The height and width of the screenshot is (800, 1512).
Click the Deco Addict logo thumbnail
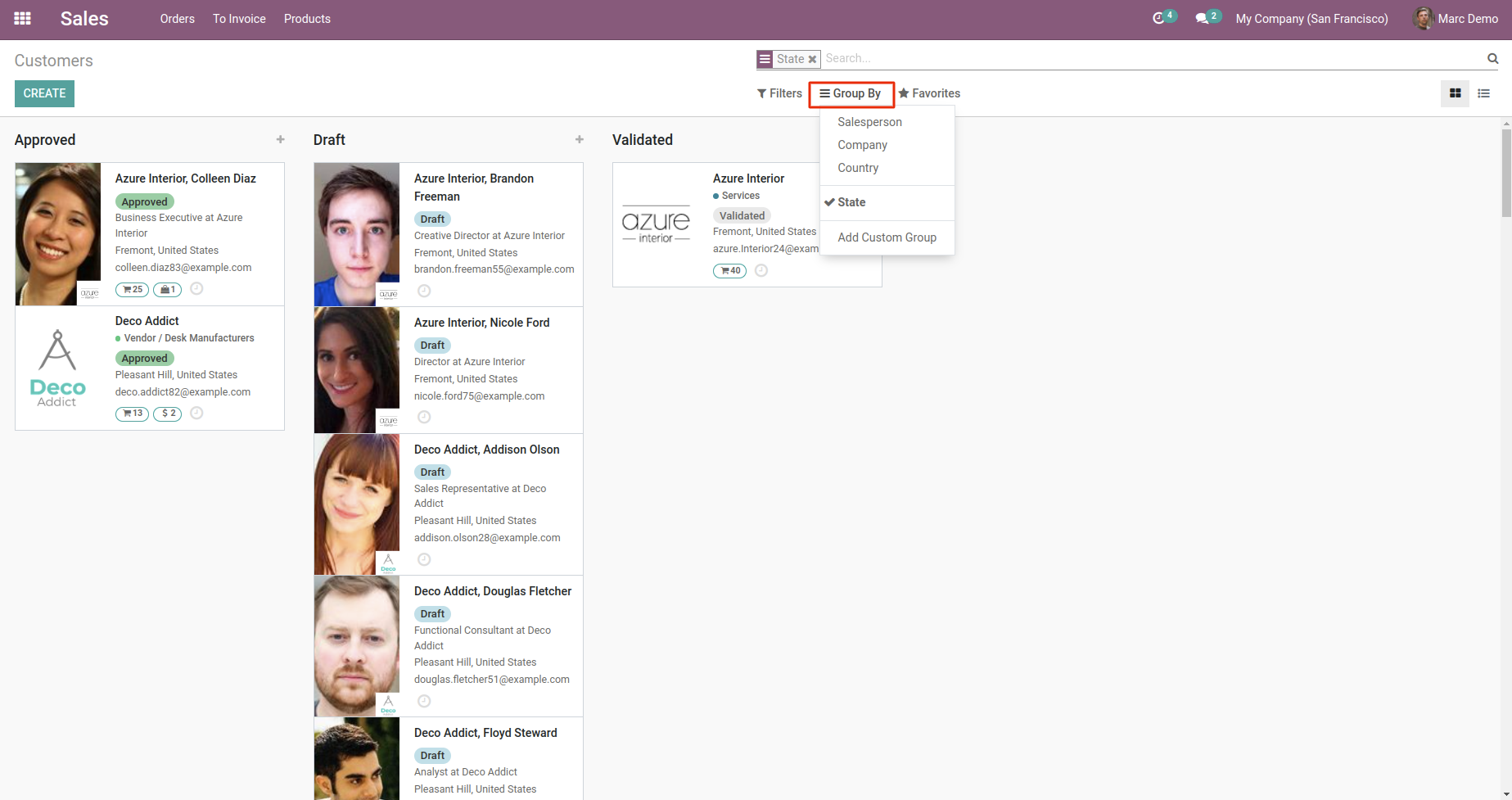point(57,368)
